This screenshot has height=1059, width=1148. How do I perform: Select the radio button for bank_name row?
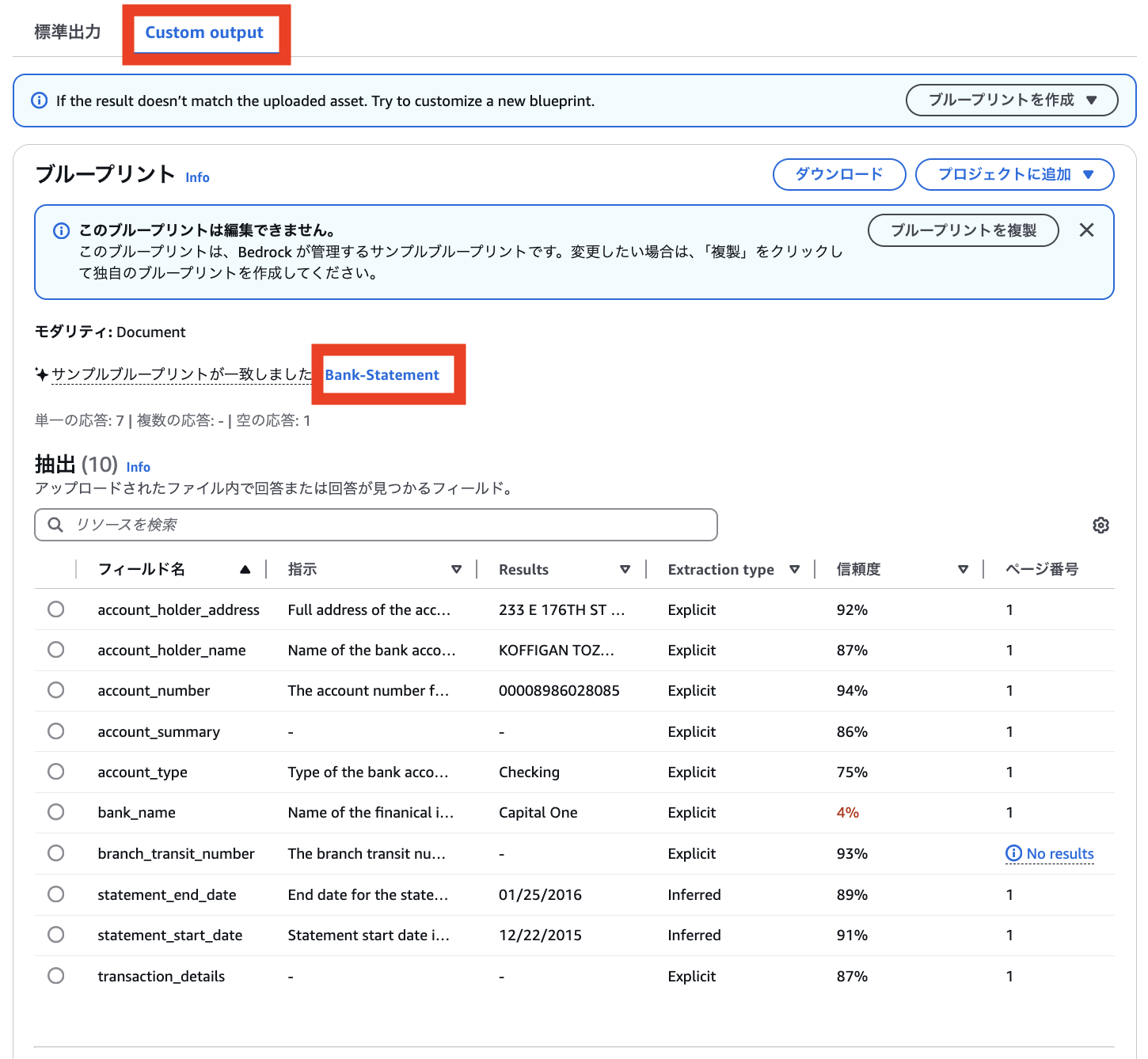tap(55, 811)
